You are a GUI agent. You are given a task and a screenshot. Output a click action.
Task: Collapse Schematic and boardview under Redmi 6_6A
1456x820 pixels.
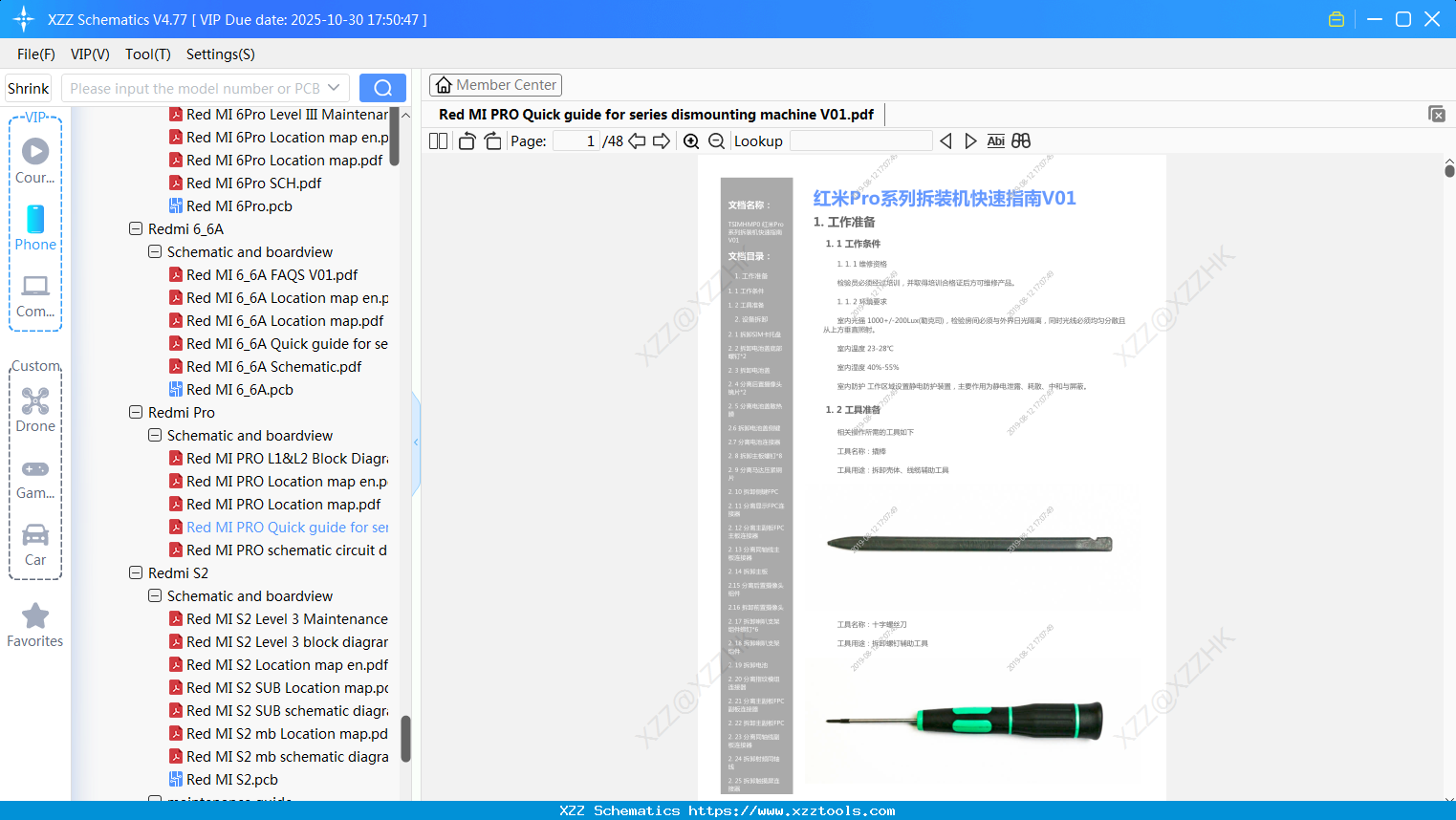(x=155, y=252)
